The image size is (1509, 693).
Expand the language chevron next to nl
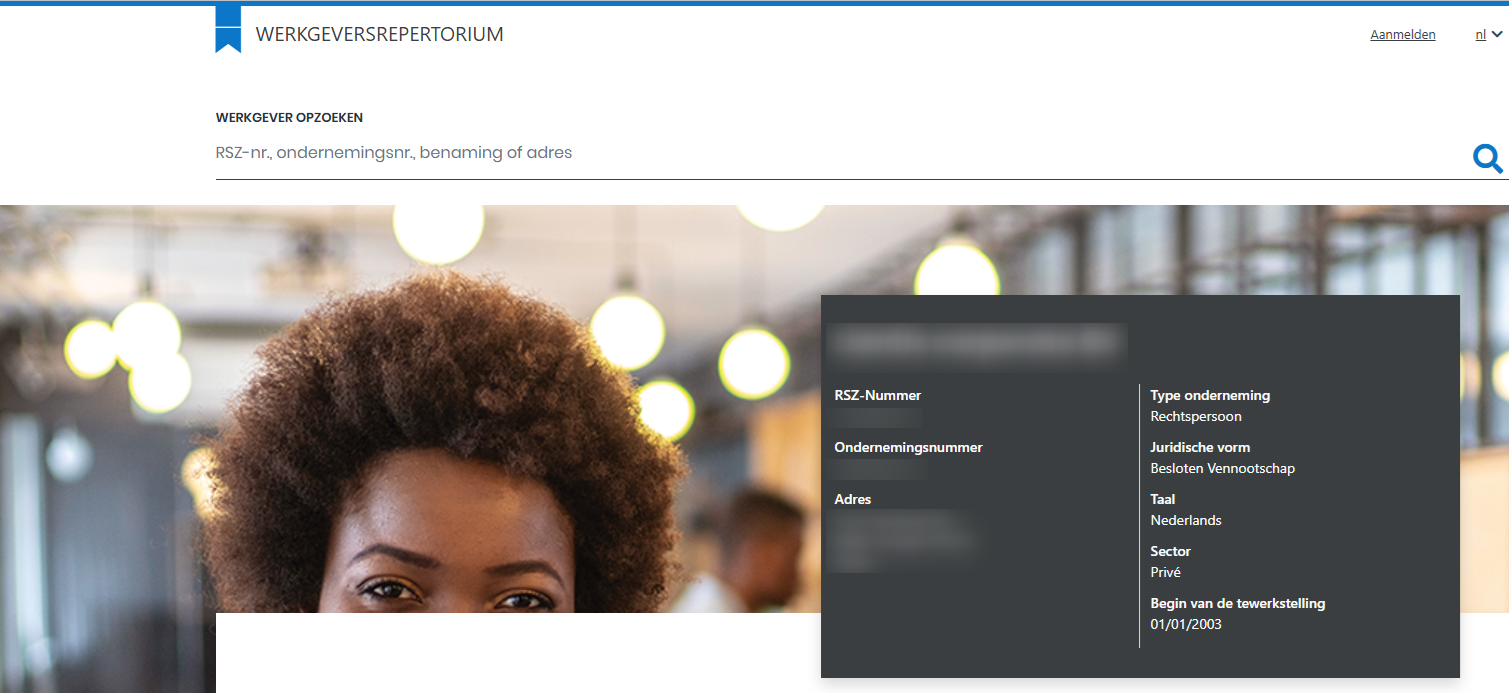[1497, 34]
